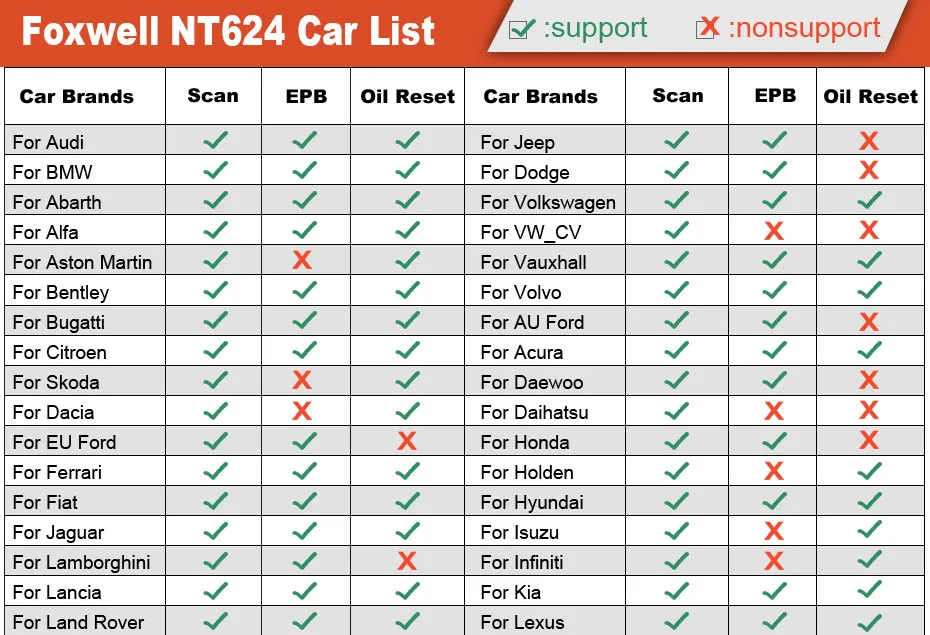930x635 pixels.
Task: Click the left Car Brands column header
Action: click(77, 96)
